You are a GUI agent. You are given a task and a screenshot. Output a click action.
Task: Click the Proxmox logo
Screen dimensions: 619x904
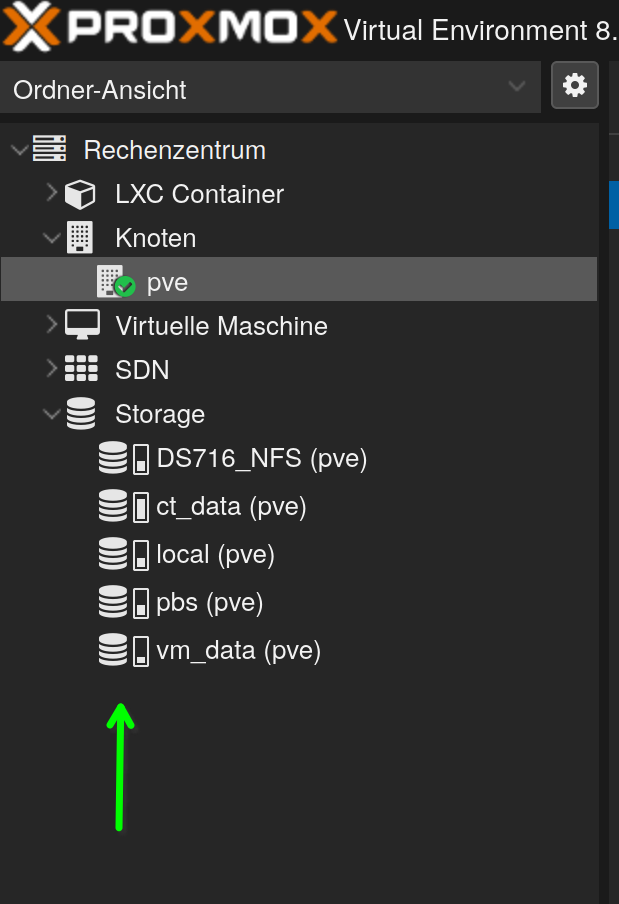[x=170, y=26]
